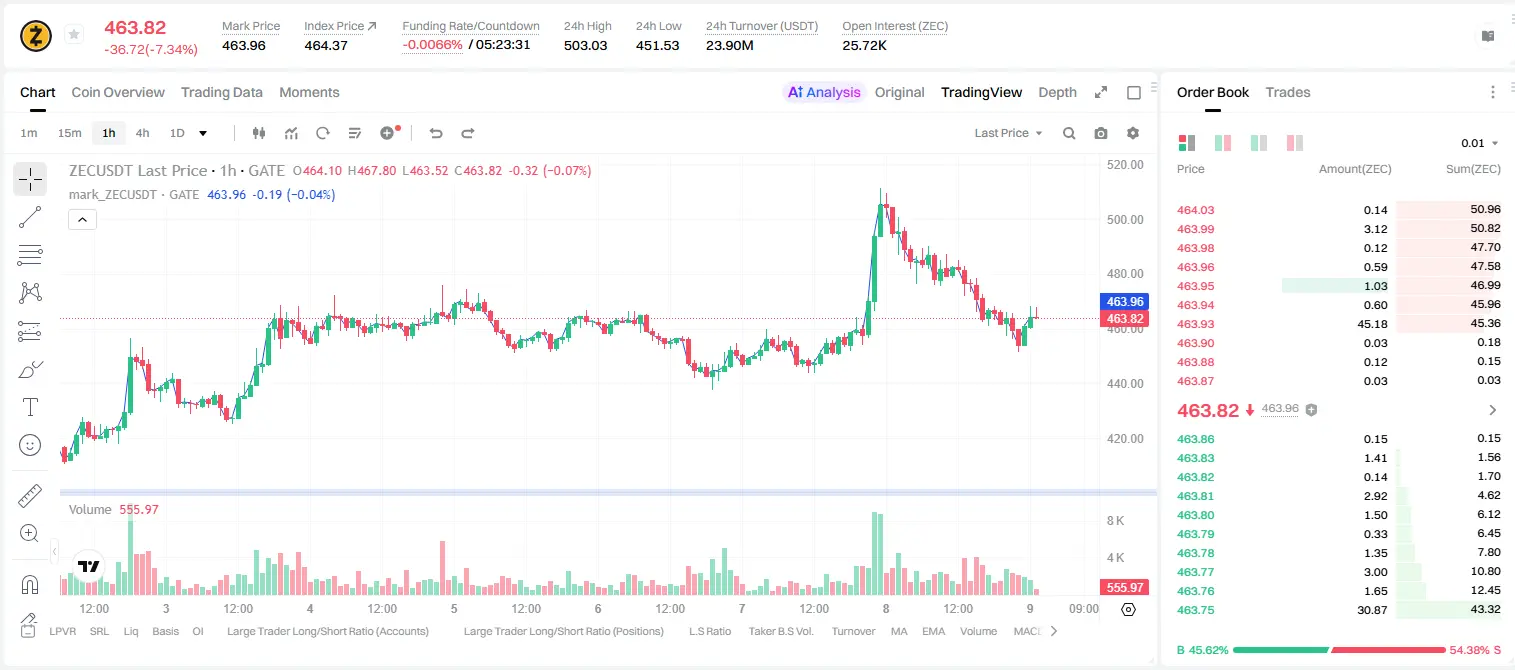
Task: Open the Last Price dropdown
Action: 1008,133
